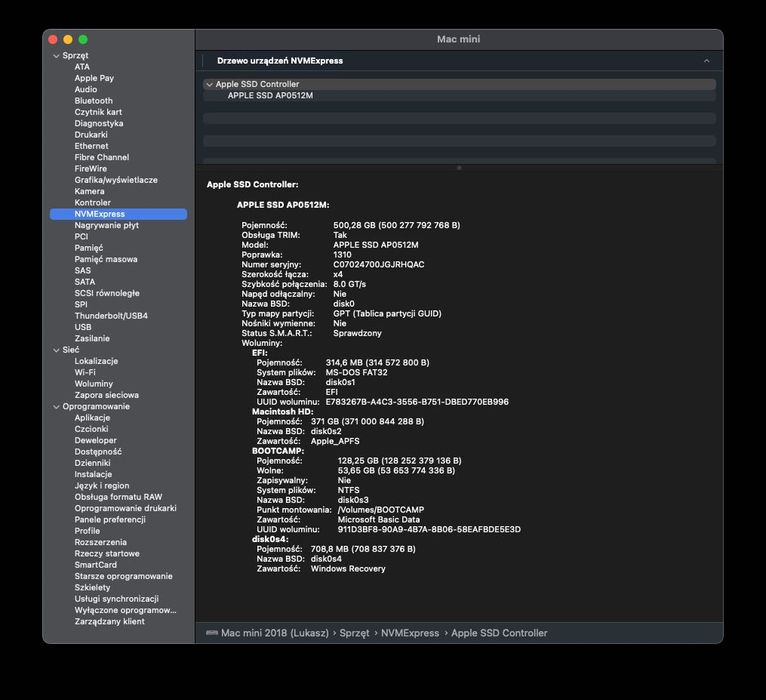Collapse the Sieć section in sidebar
The image size is (766, 700).
coord(56,350)
